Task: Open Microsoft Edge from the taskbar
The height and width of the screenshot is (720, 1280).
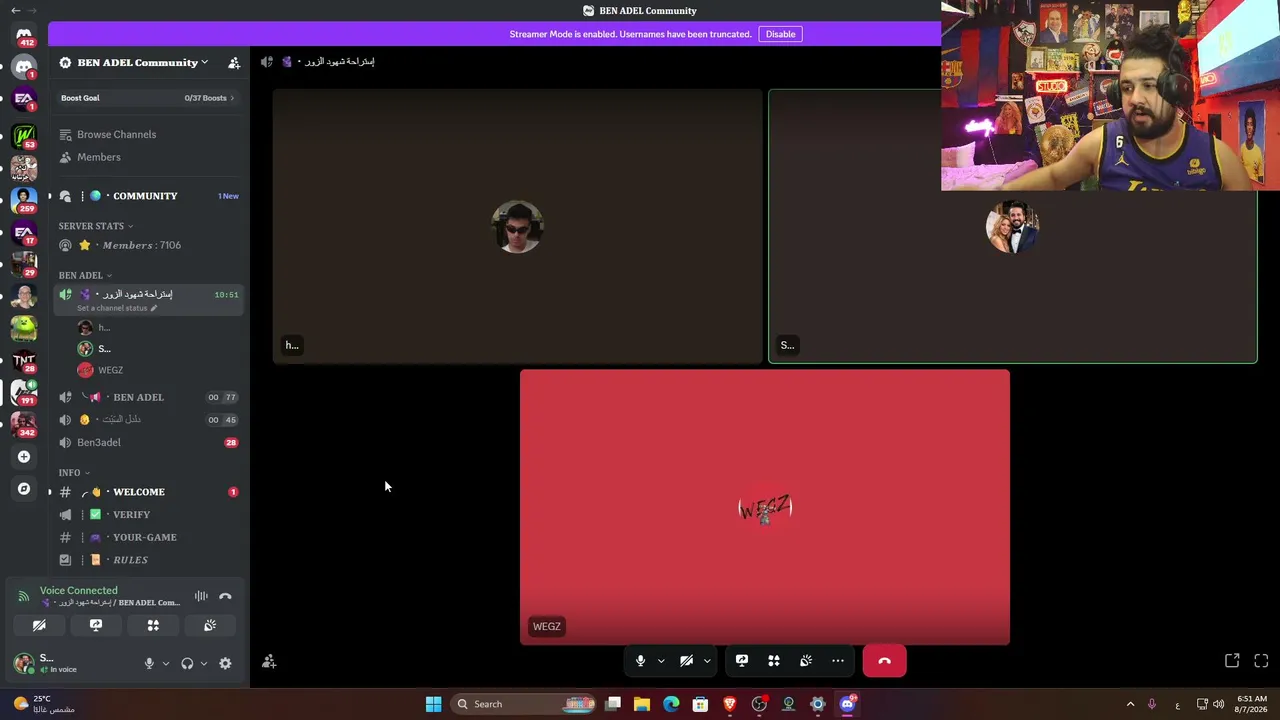Action: 671,704
